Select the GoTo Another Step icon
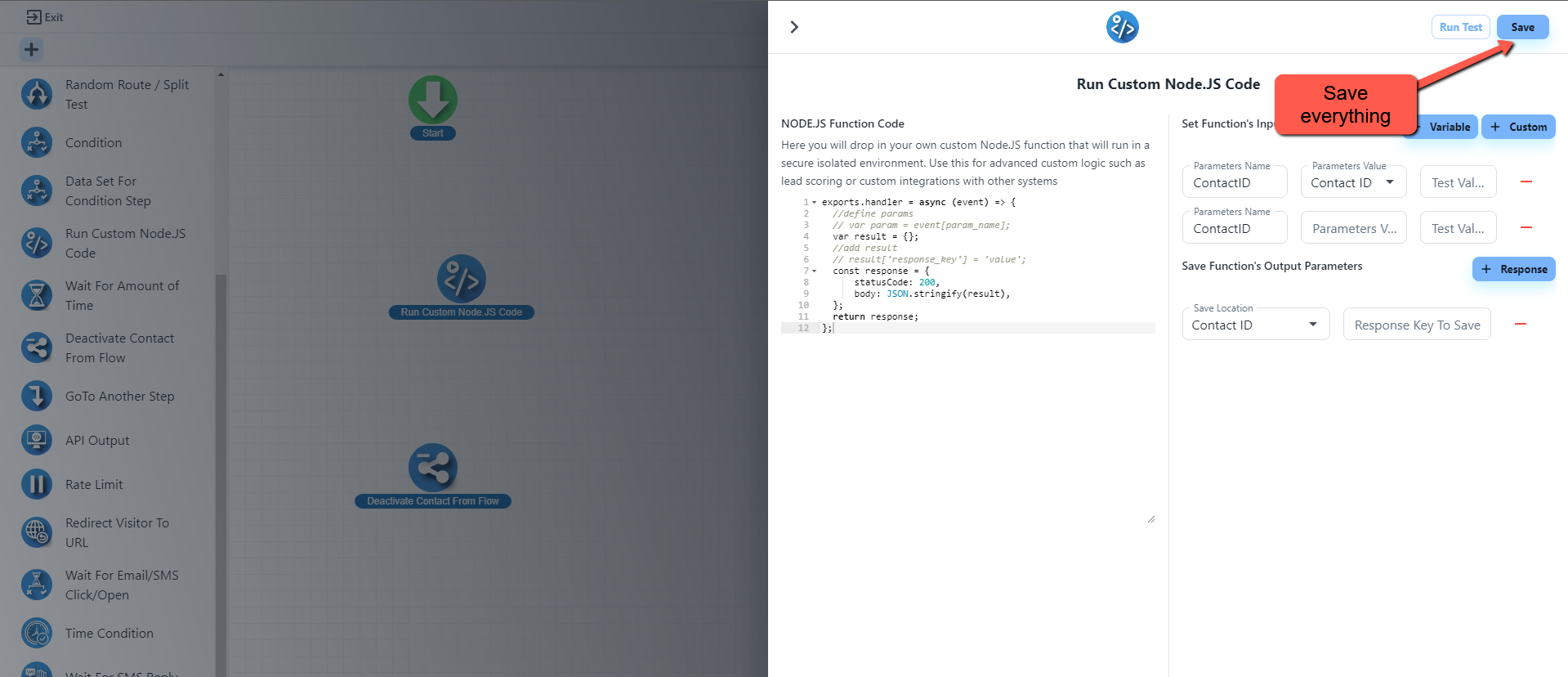Screen dimensions: 1568x677 [37, 396]
